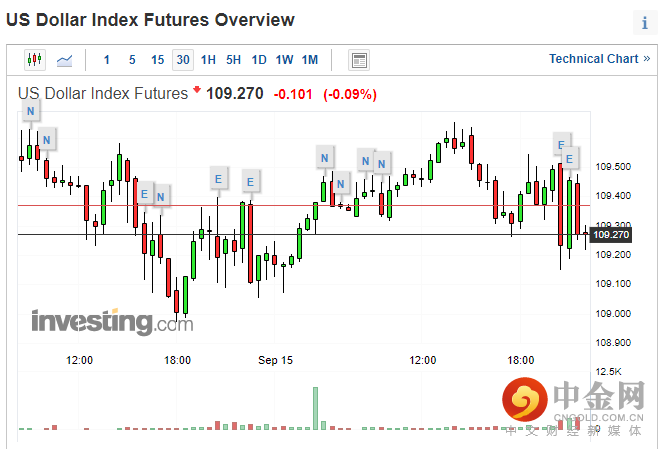The image size is (659, 449).
Task: Choose the 1M timeframe
Action: point(310,60)
